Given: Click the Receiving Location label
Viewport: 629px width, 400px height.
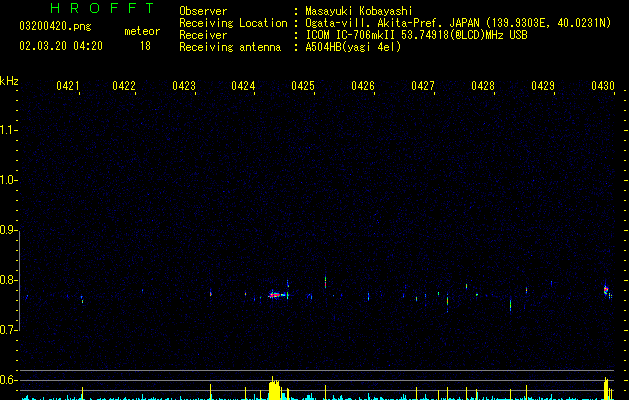Looking at the screenshot, I should coord(233,23).
